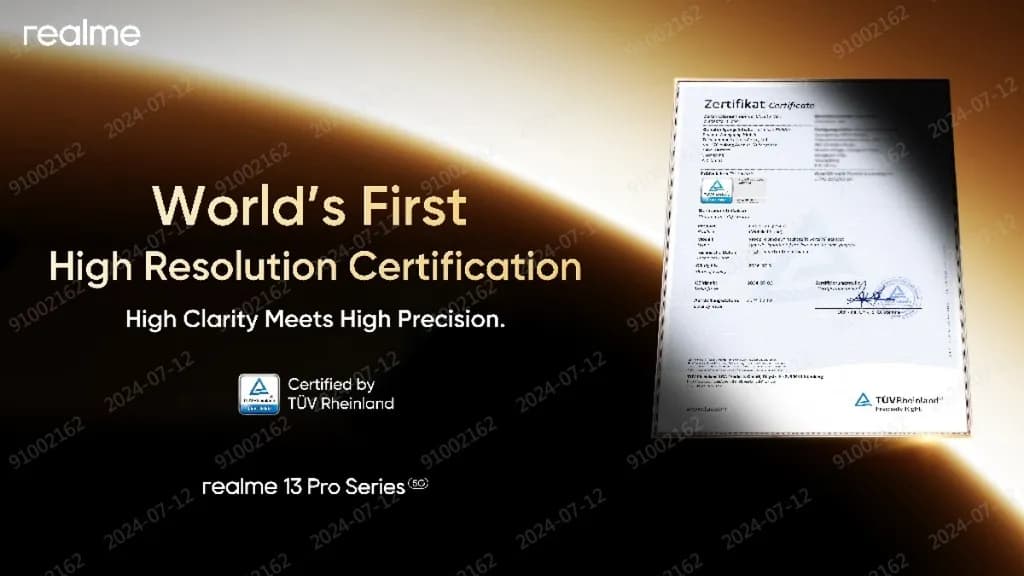Viewport: 1024px width, 576px height.
Task: Click the 5G badge after 'Pro Series'
Action: pos(419,484)
